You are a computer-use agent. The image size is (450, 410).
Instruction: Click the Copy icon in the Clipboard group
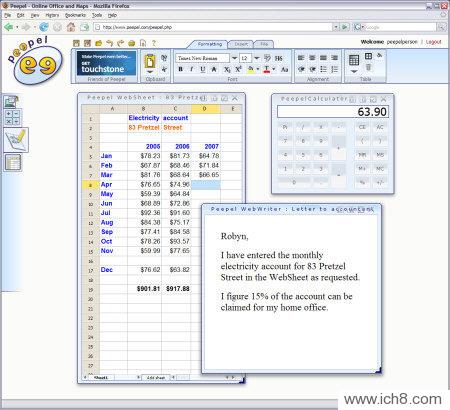164,58
